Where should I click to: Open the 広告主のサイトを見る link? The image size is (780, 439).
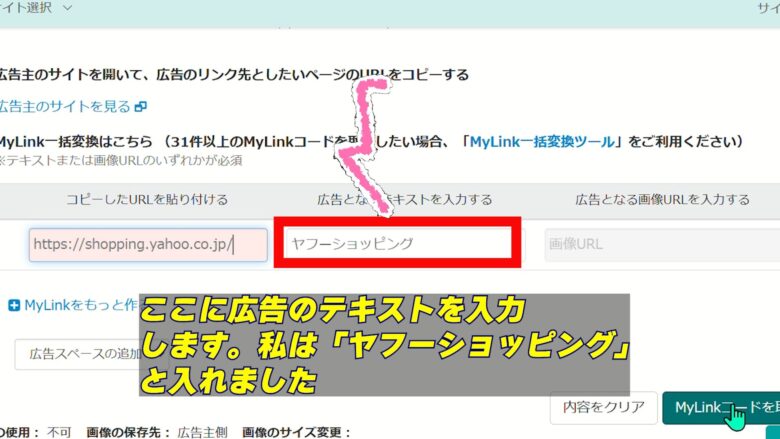64,106
